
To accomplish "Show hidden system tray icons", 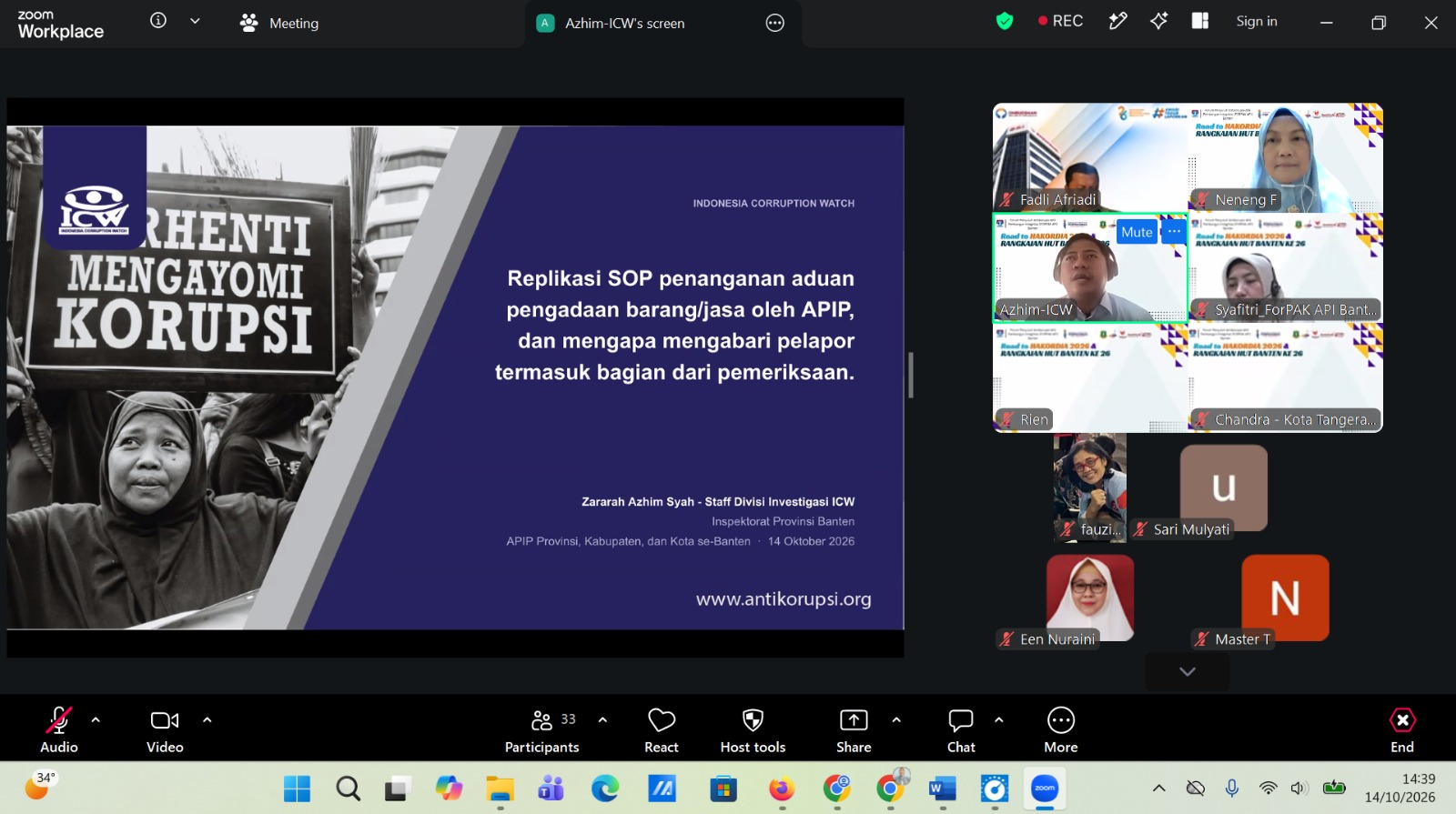I will pos(1158,788).
